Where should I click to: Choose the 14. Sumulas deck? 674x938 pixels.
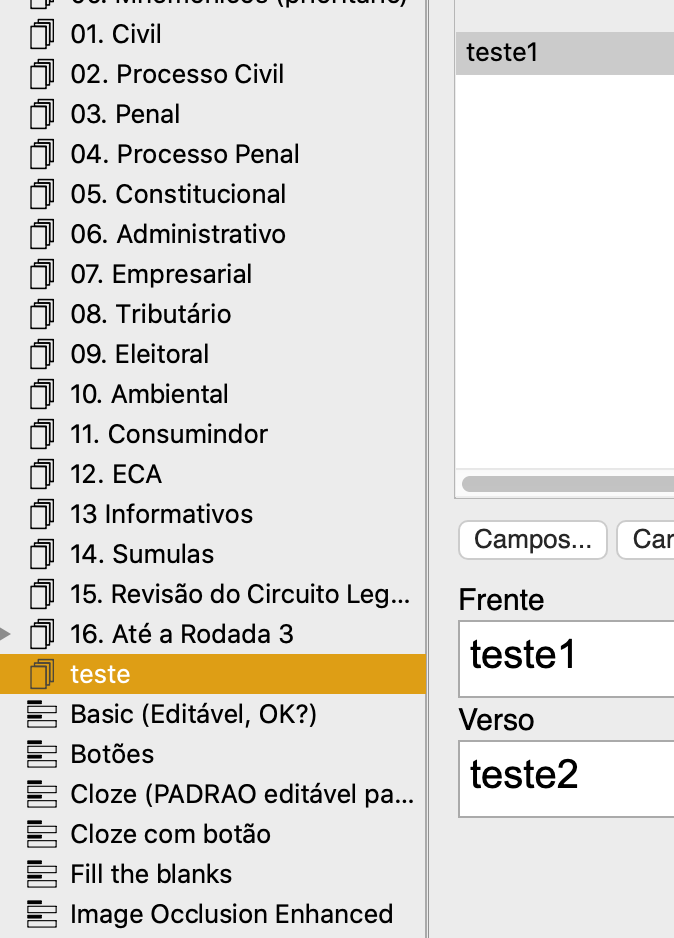coord(142,555)
